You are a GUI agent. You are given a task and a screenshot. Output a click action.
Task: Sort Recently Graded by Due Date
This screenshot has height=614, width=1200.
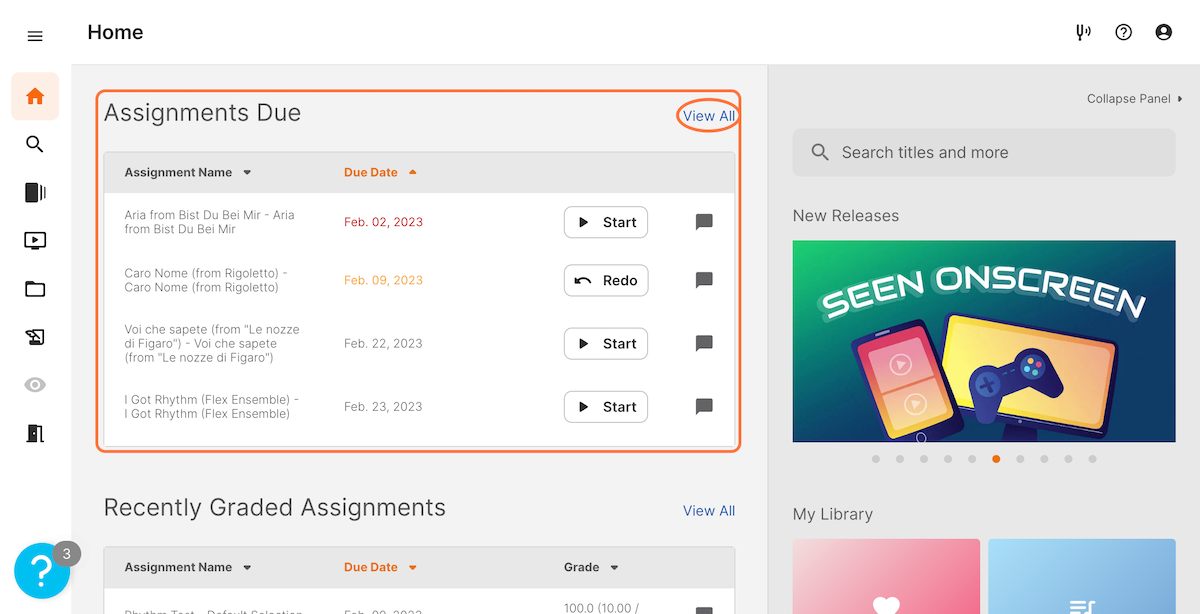[380, 568]
